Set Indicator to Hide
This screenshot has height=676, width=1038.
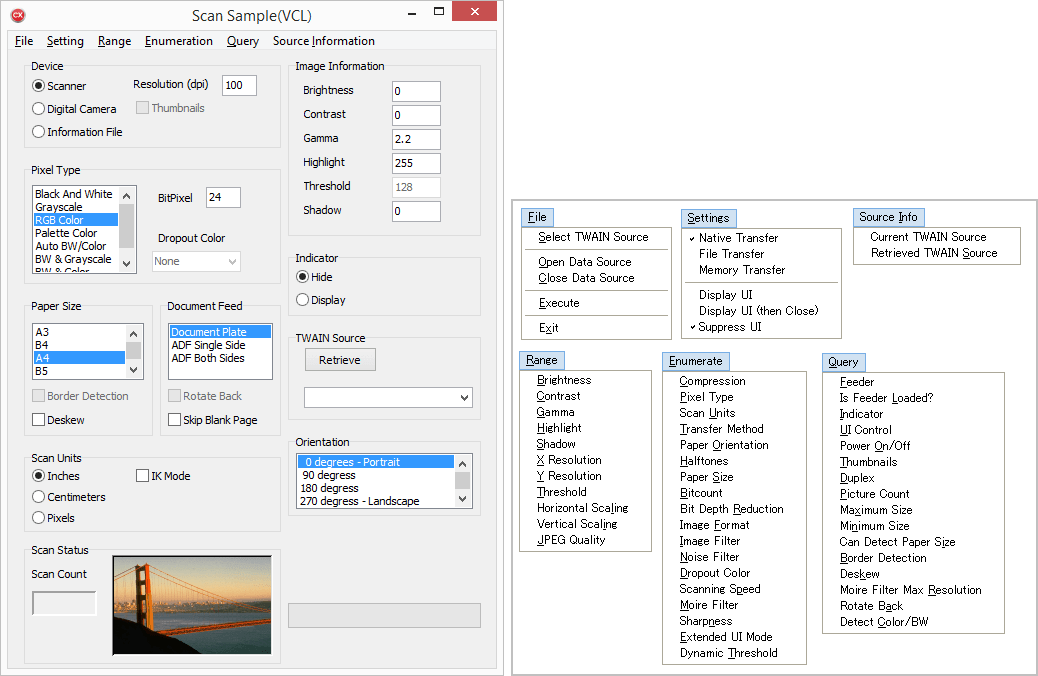coord(303,277)
